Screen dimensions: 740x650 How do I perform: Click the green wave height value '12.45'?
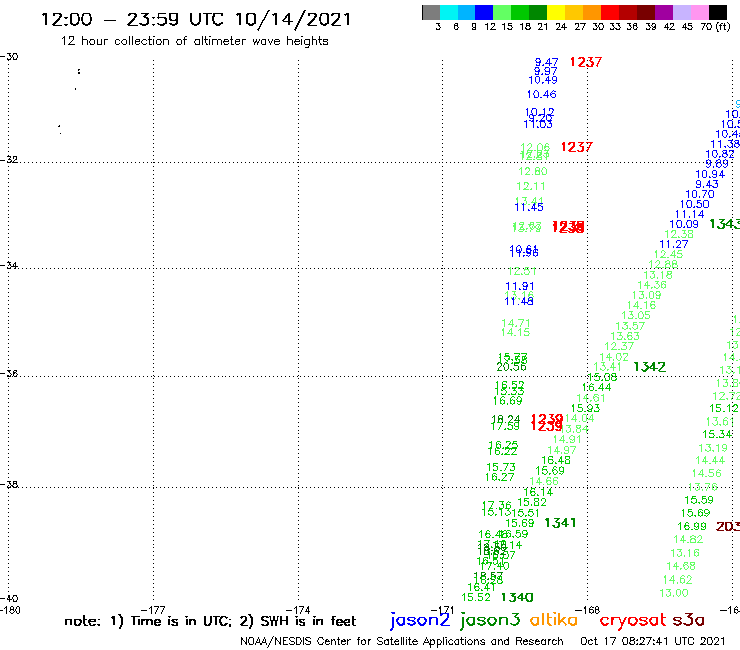pyautogui.click(x=668, y=254)
